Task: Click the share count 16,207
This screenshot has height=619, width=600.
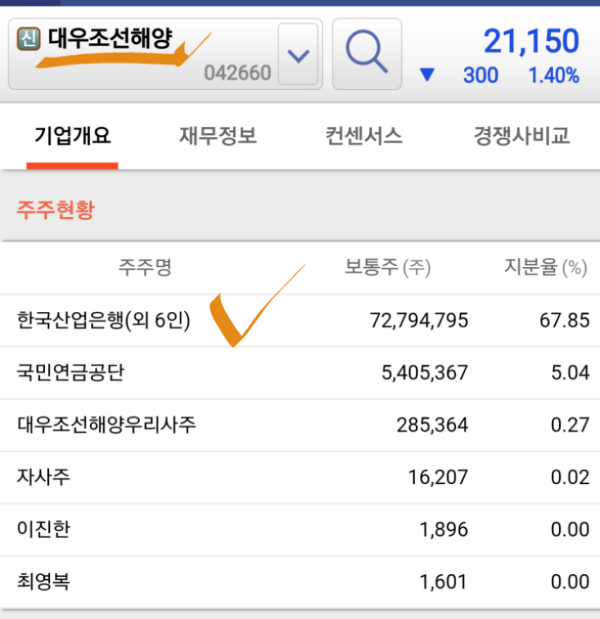Action: pos(438,477)
